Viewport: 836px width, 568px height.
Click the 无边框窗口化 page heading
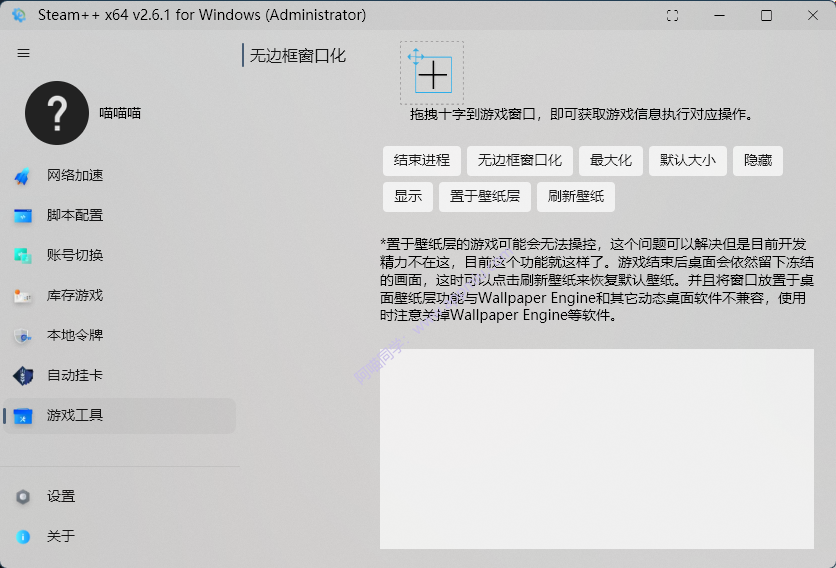click(x=298, y=55)
